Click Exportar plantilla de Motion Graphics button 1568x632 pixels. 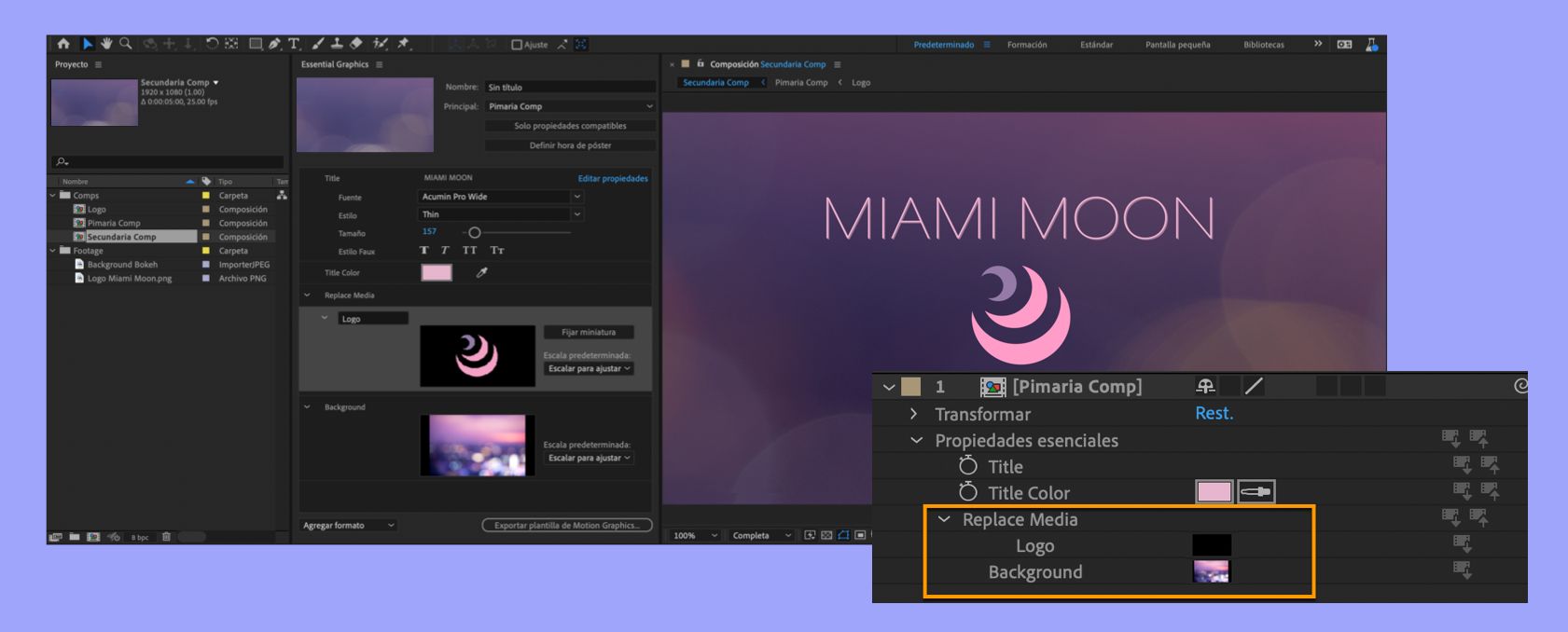point(567,526)
